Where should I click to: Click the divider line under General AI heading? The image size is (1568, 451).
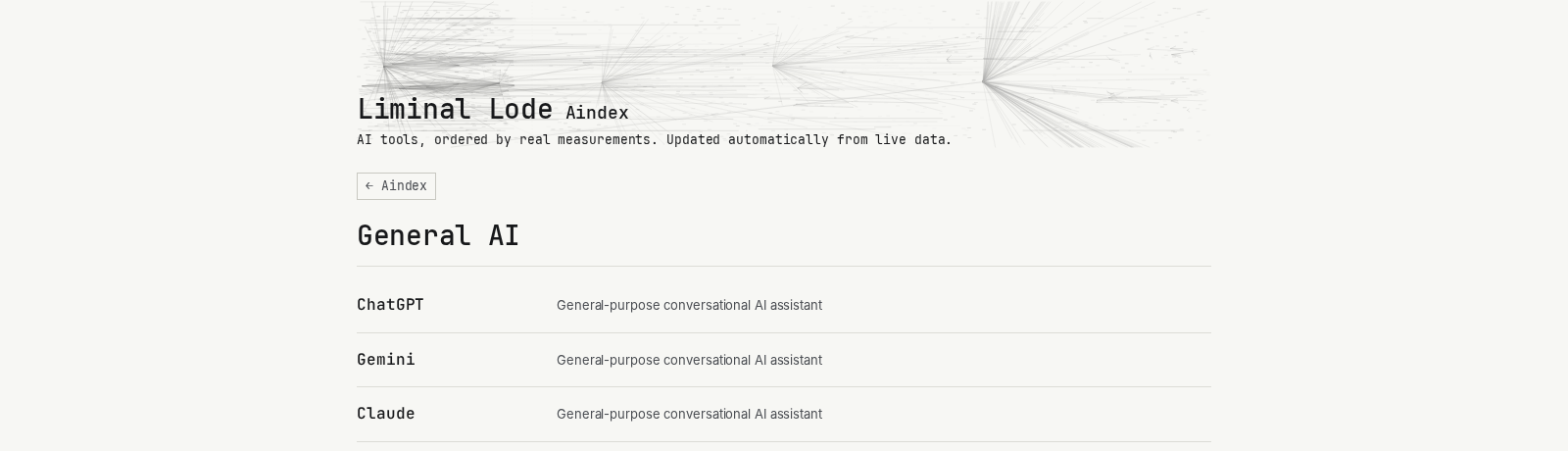784,266
